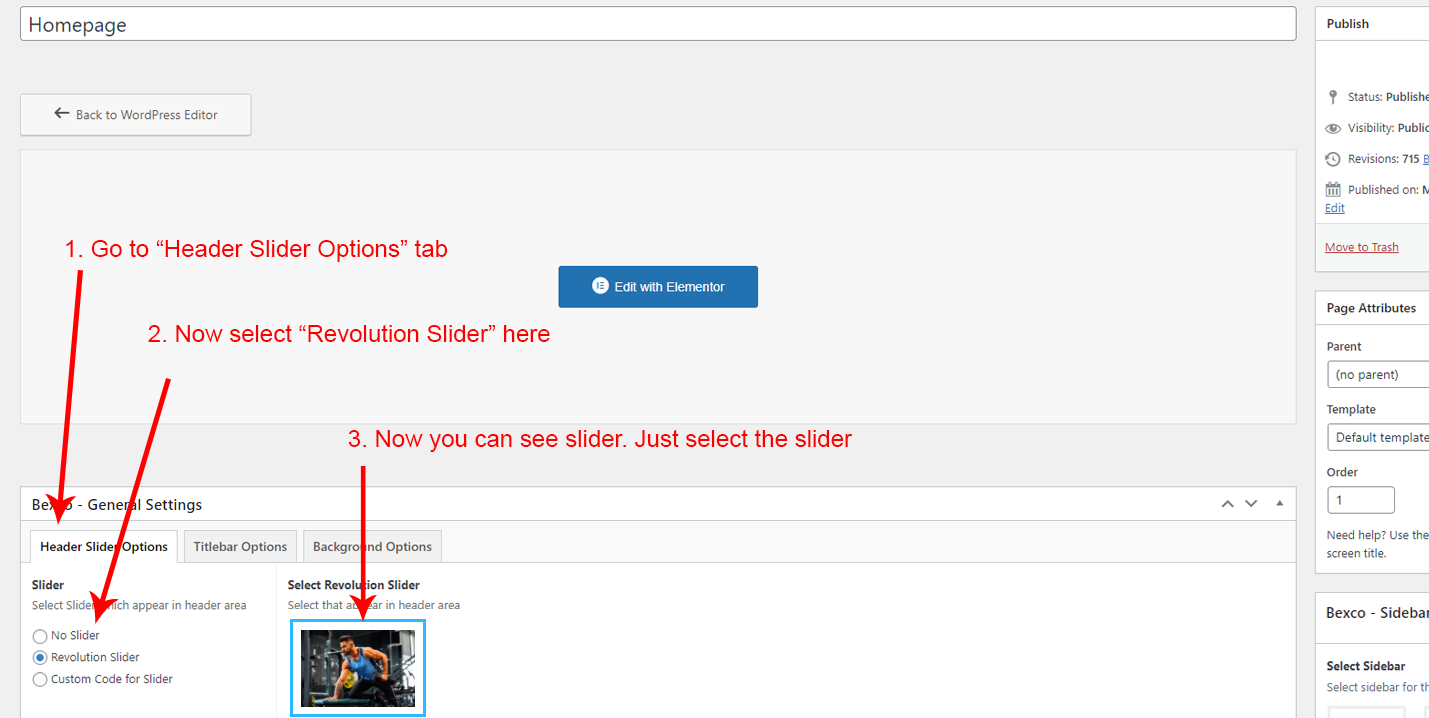Switch to the Titlebar Options tab

pyautogui.click(x=240, y=547)
